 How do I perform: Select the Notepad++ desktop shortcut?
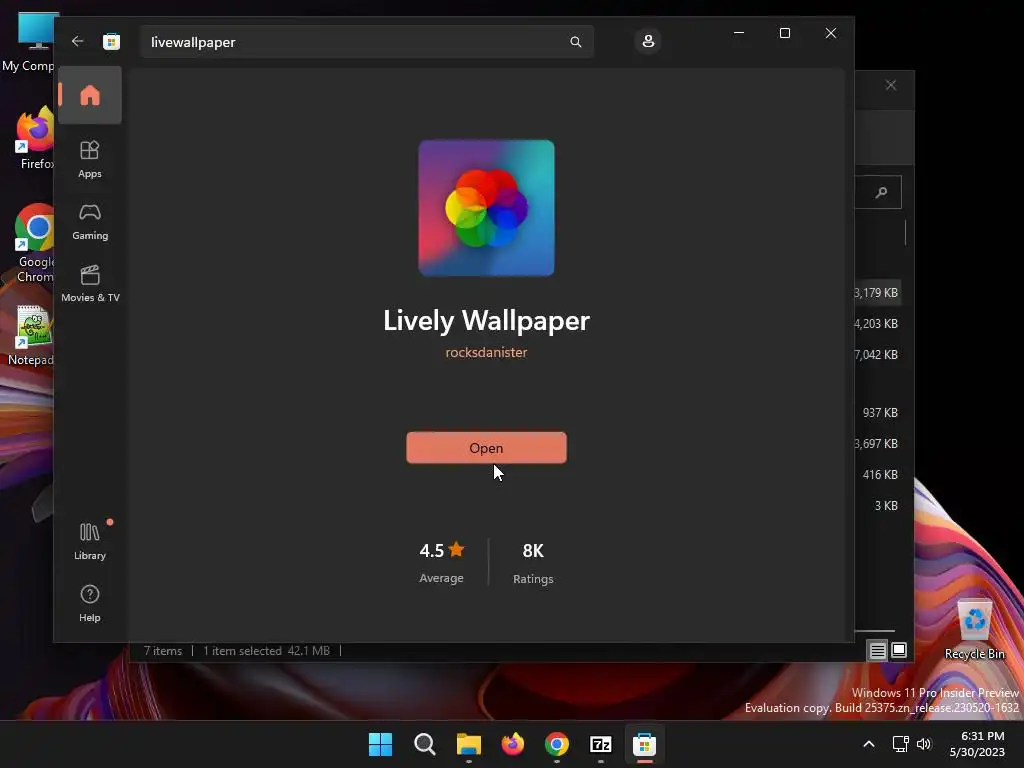click(31, 336)
